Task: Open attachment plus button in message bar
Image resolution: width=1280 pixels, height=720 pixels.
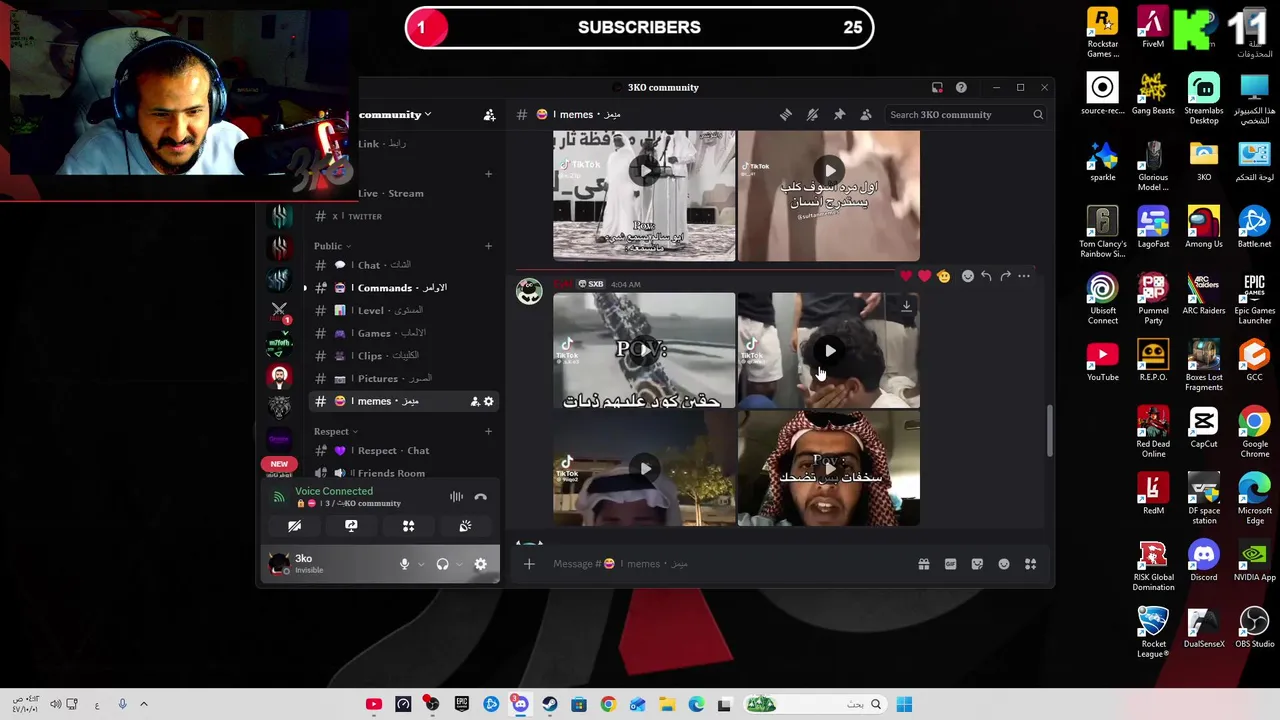Action: (529, 564)
